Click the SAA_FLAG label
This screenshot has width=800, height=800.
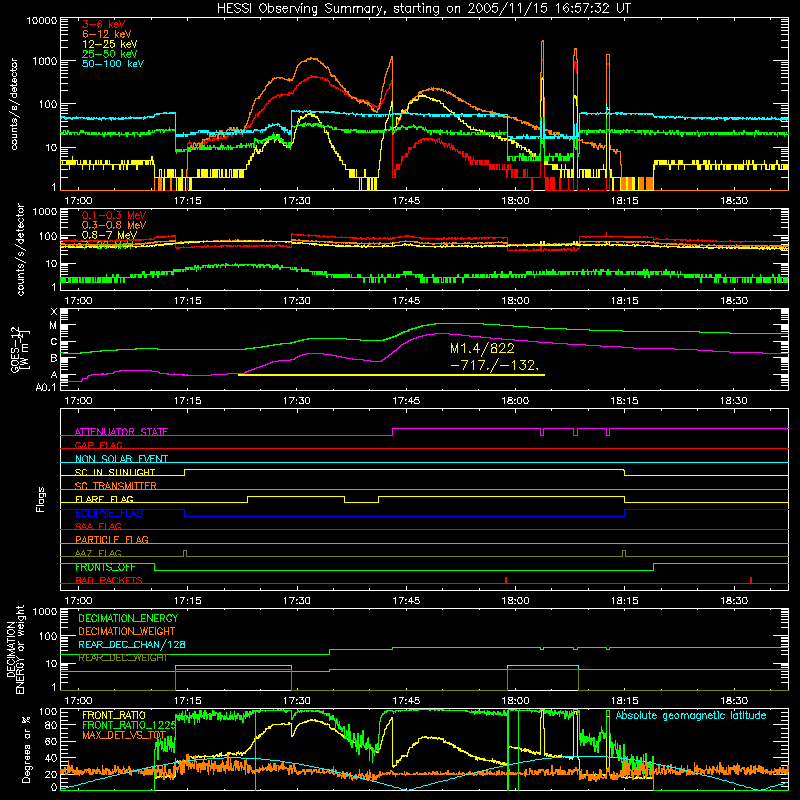(98, 527)
